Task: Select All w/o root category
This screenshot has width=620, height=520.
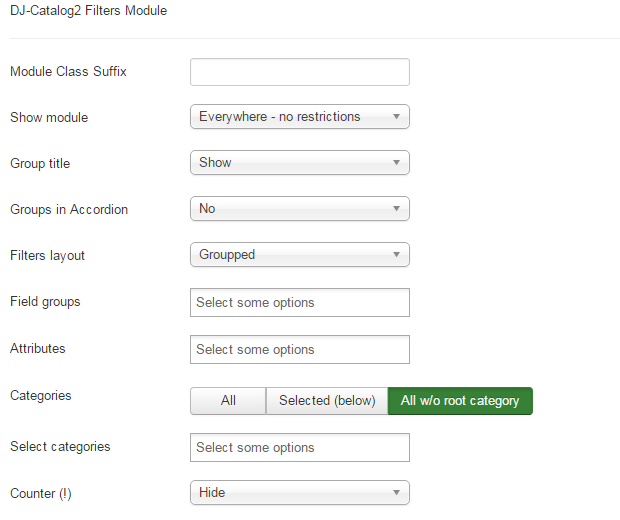Action: (460, 401)
